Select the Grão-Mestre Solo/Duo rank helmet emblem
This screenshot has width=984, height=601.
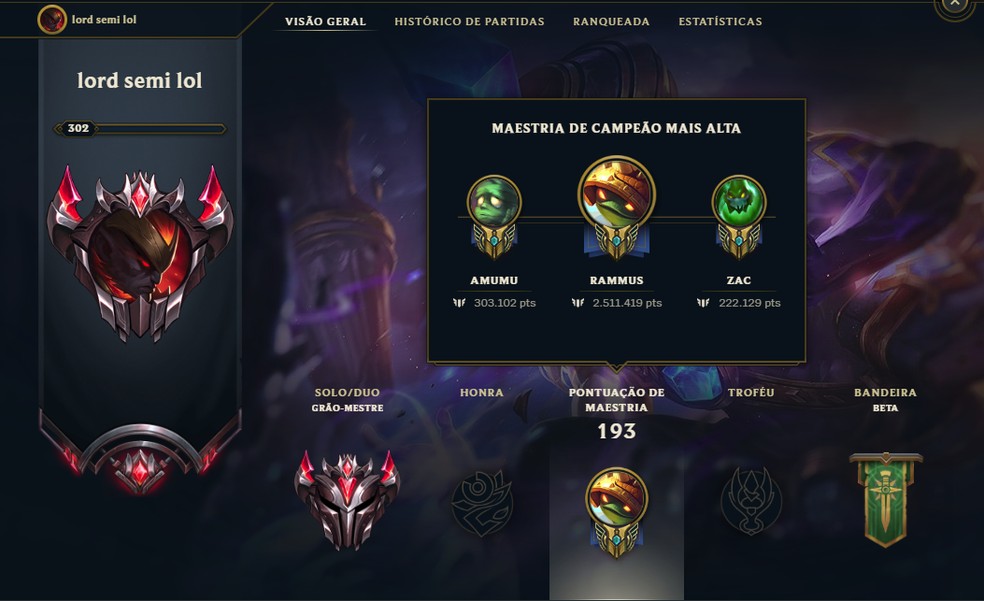click(x=347, y=500)
